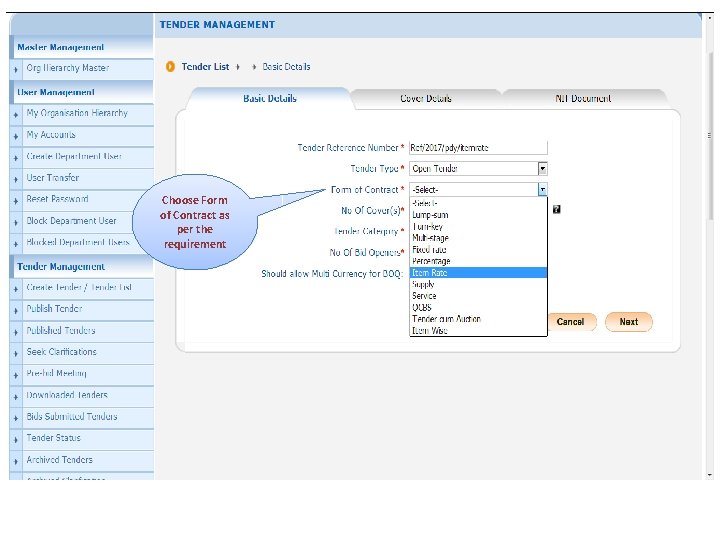This screenshot has width=720, height=540.
Task: Open Downloaded Tenders link
Action: (x=67, y=395)
